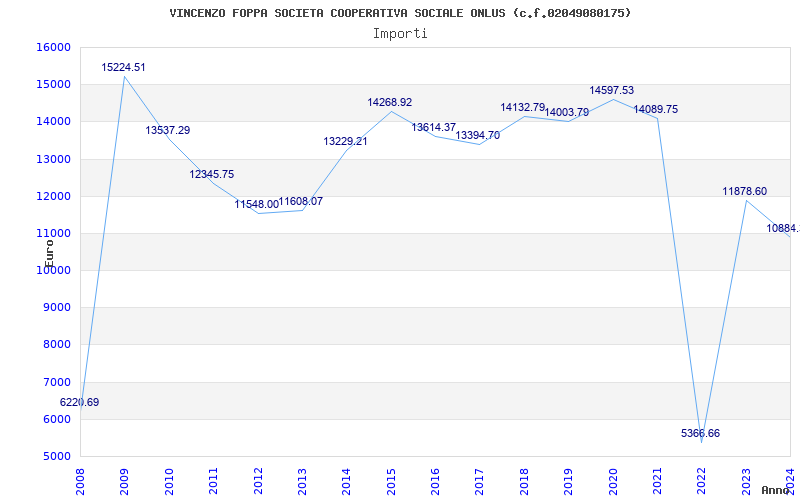Viewport: 800px width, 500px height.
Task: Click the 11878.60 value label
Action: click(x=744, y=191)
